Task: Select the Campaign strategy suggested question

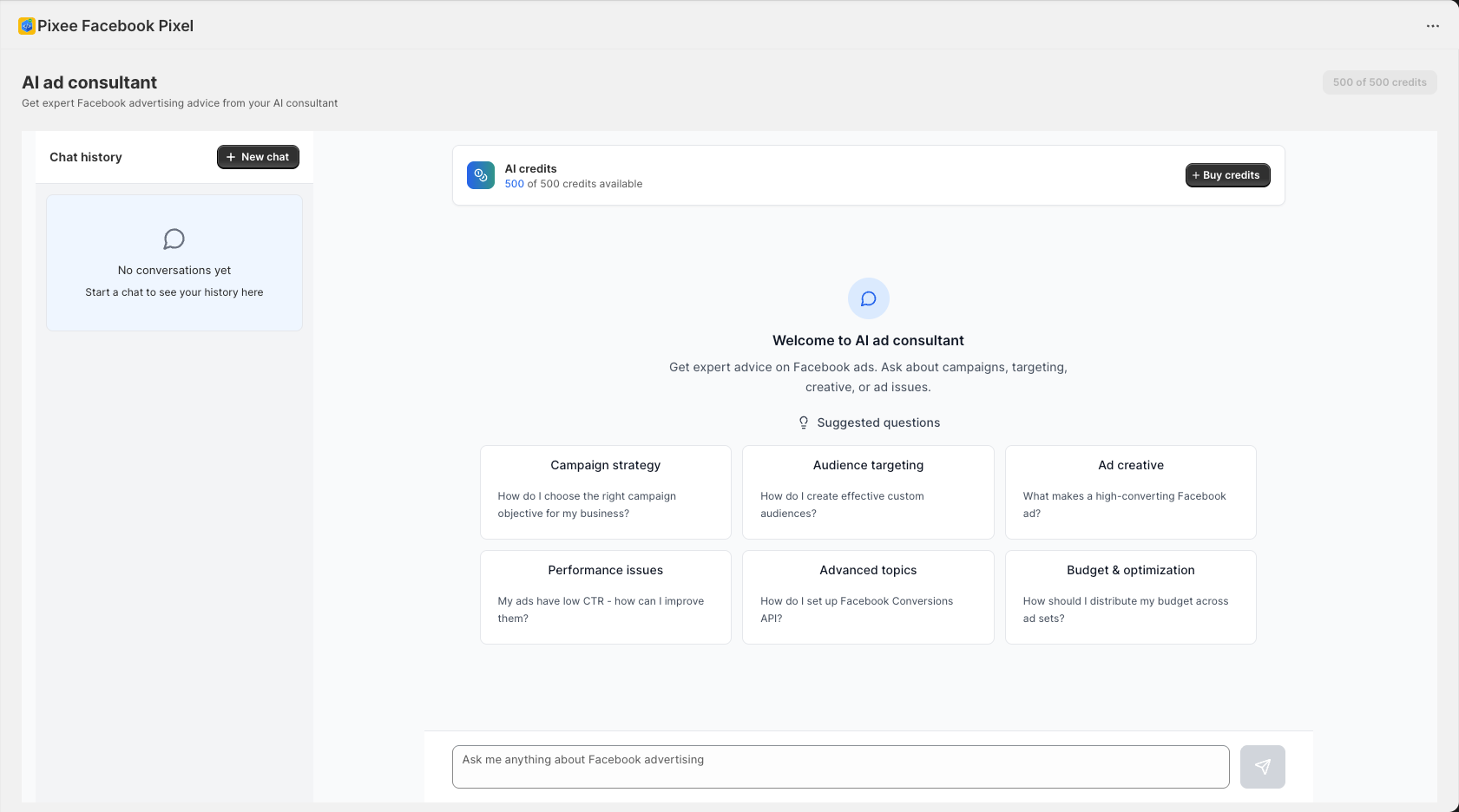Action: (605, 492)
